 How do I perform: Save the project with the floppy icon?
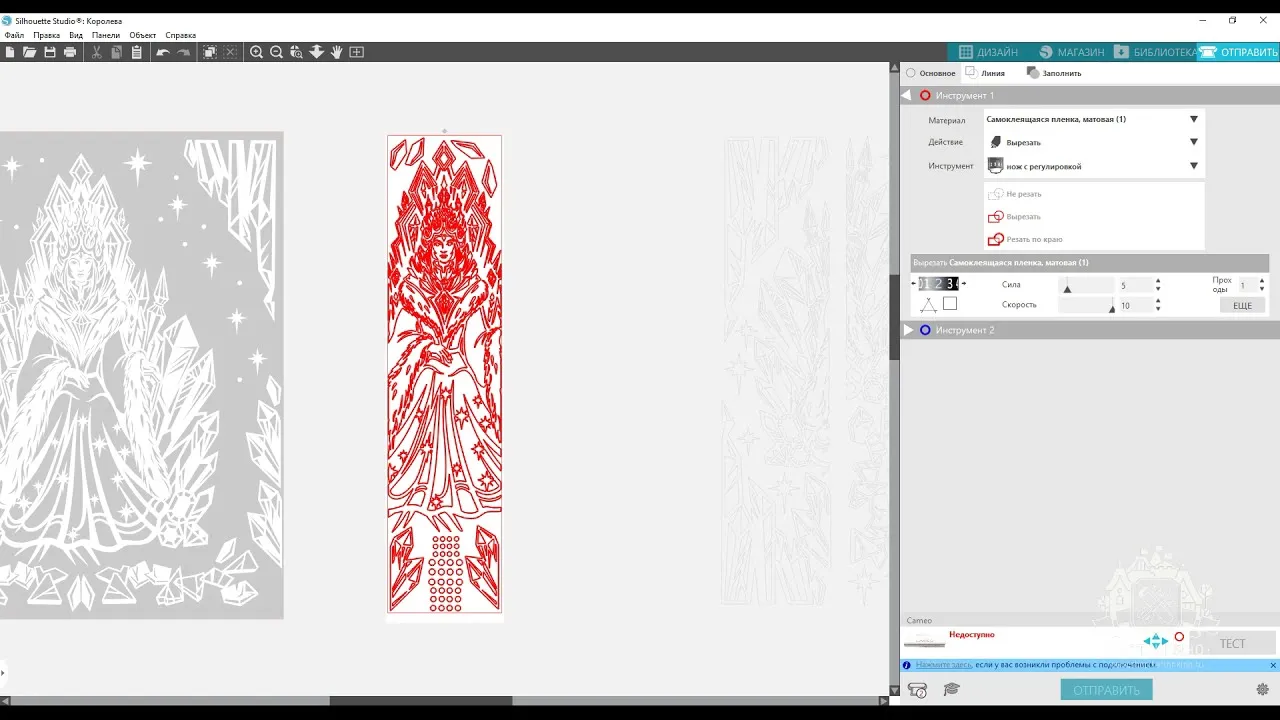point(50,52)
